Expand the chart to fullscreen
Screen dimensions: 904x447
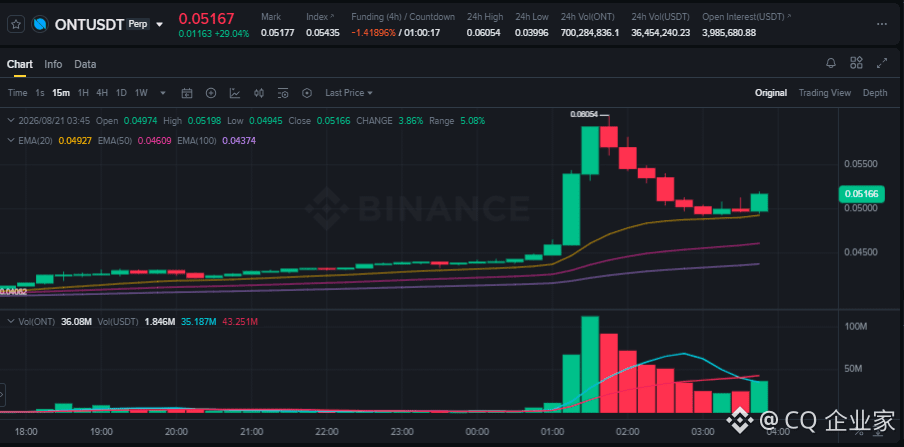(882, 63)
